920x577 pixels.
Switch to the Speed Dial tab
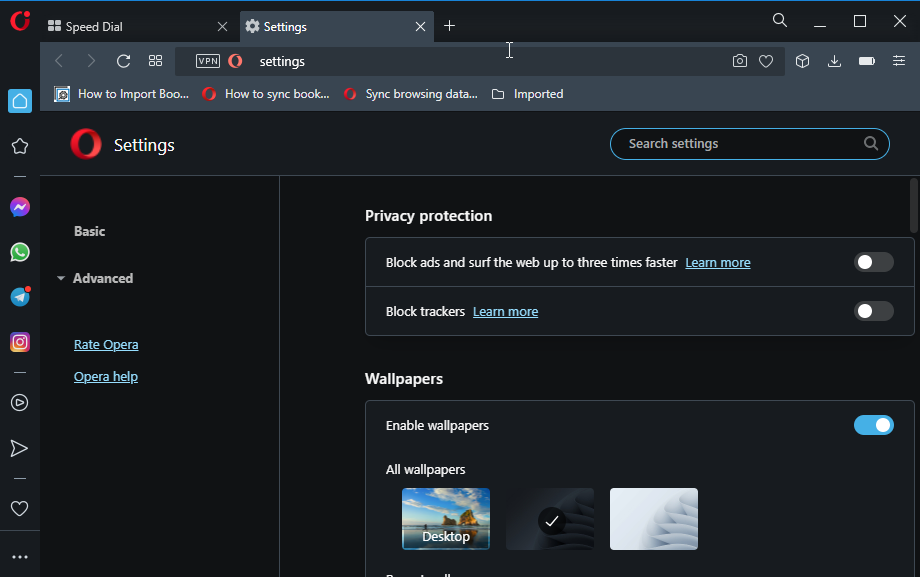(138, 26)
